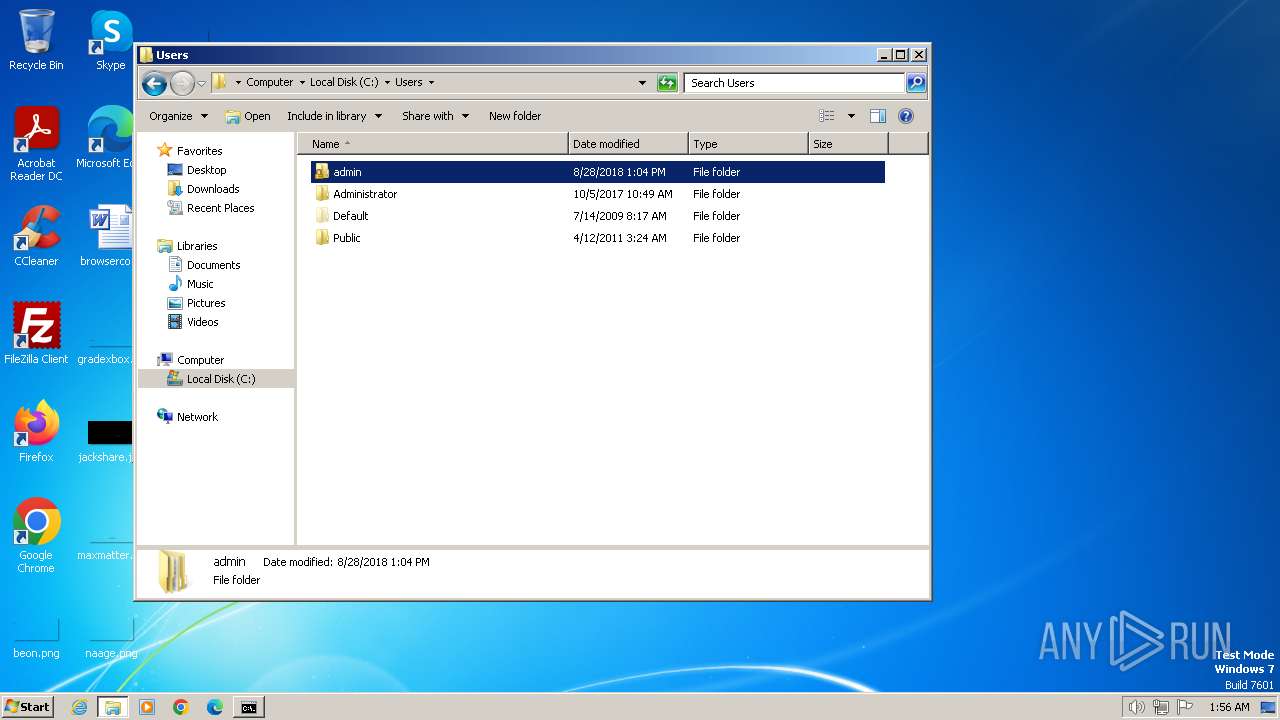Open the recent pages dropdown arrow
Screen dimensions: 1280x720
click(x=202, y=83)
